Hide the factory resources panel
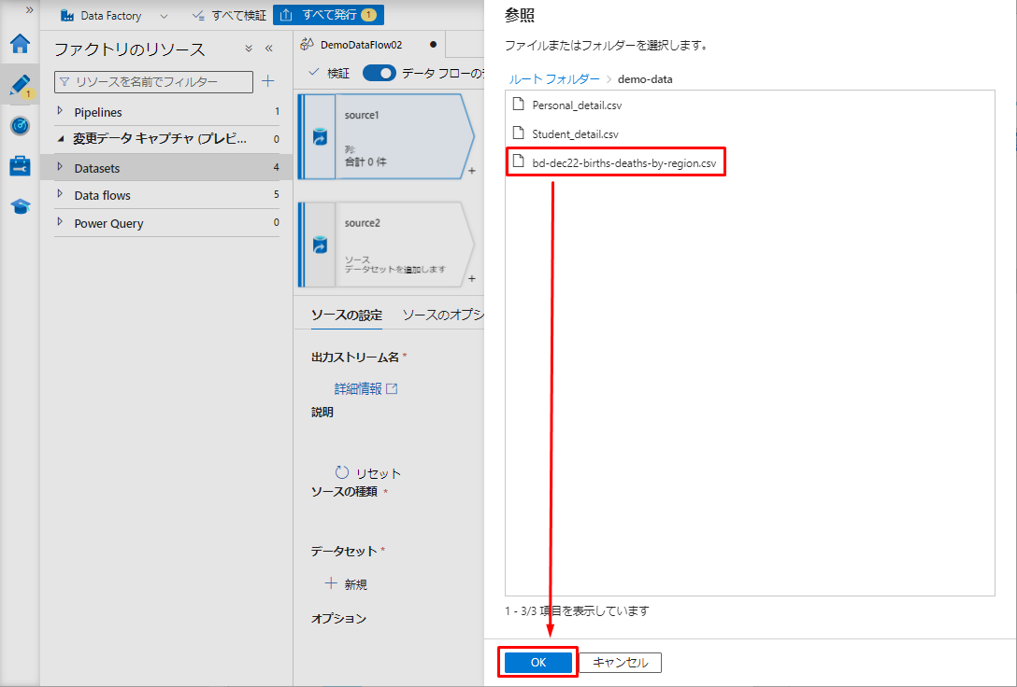Viewport: 1017px width, 687px height. (269, 49)
